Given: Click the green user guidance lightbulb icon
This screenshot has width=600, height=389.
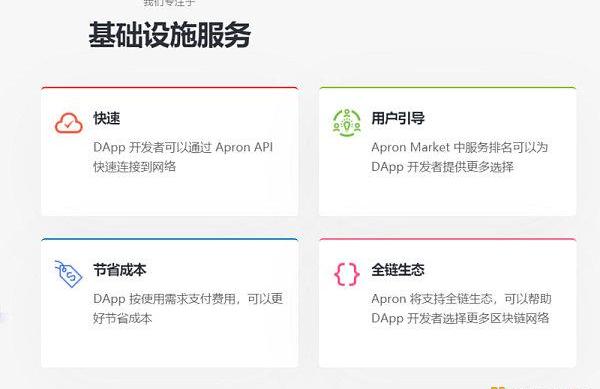Looking at the screenshot, I should click(347, 123).
